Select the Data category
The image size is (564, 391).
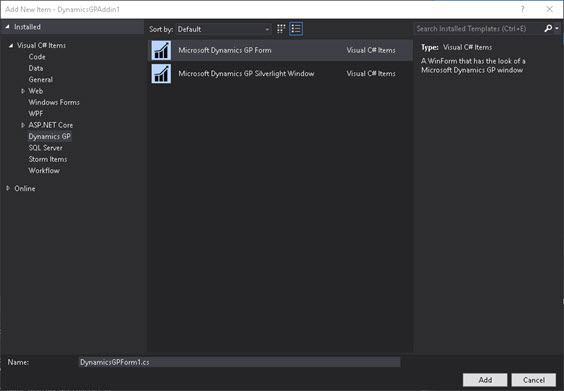36,68
